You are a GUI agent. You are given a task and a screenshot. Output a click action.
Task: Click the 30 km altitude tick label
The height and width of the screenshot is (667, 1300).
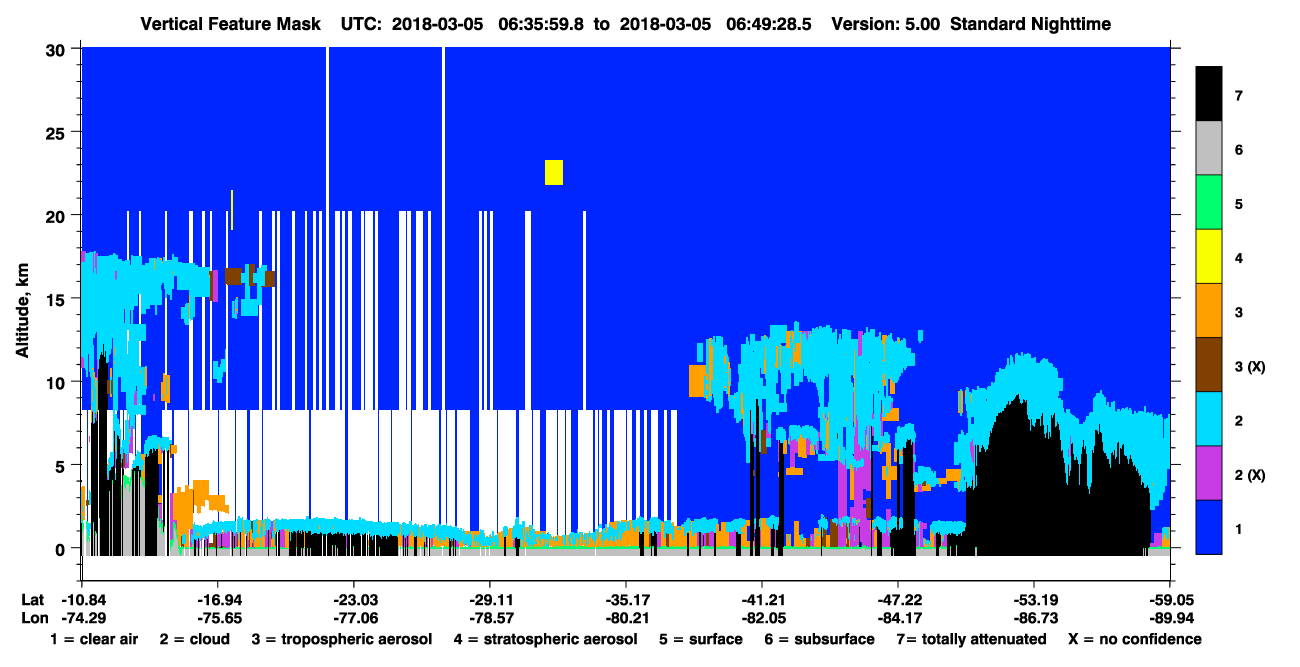click(x=58, y=48)
